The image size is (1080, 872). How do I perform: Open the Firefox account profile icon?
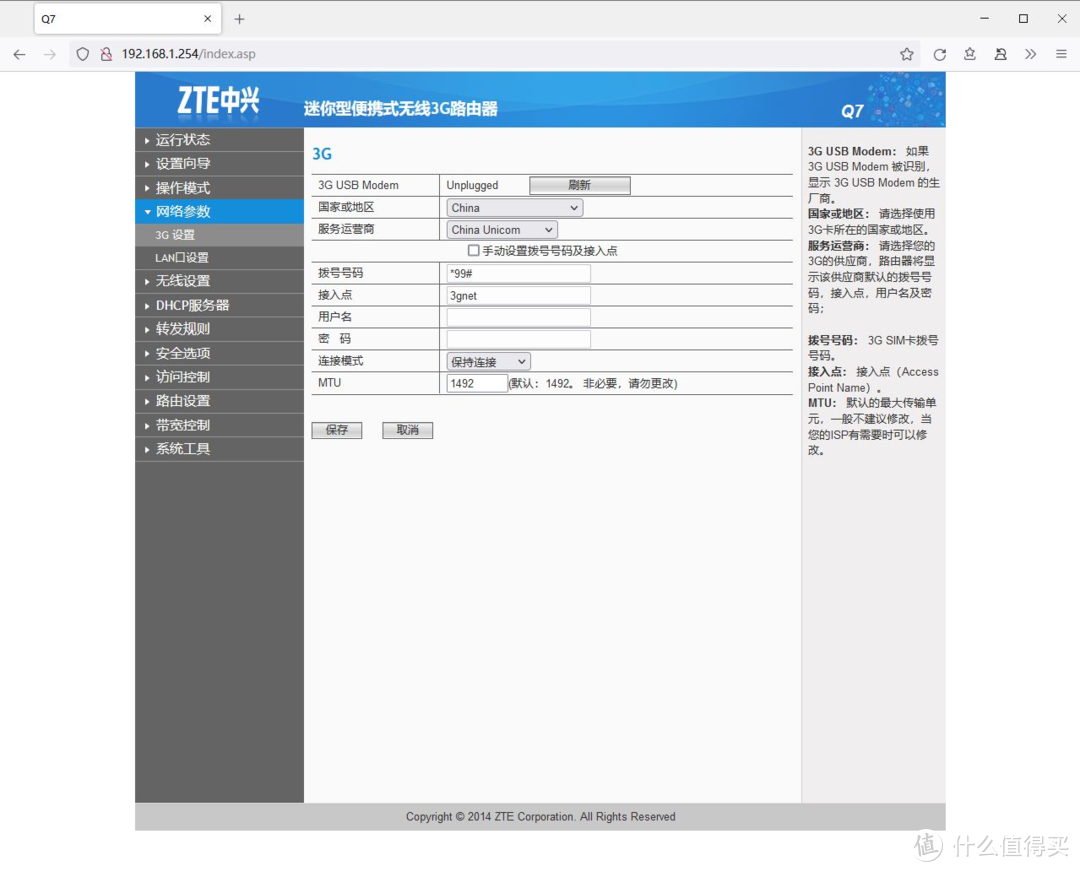point(1000,54)
